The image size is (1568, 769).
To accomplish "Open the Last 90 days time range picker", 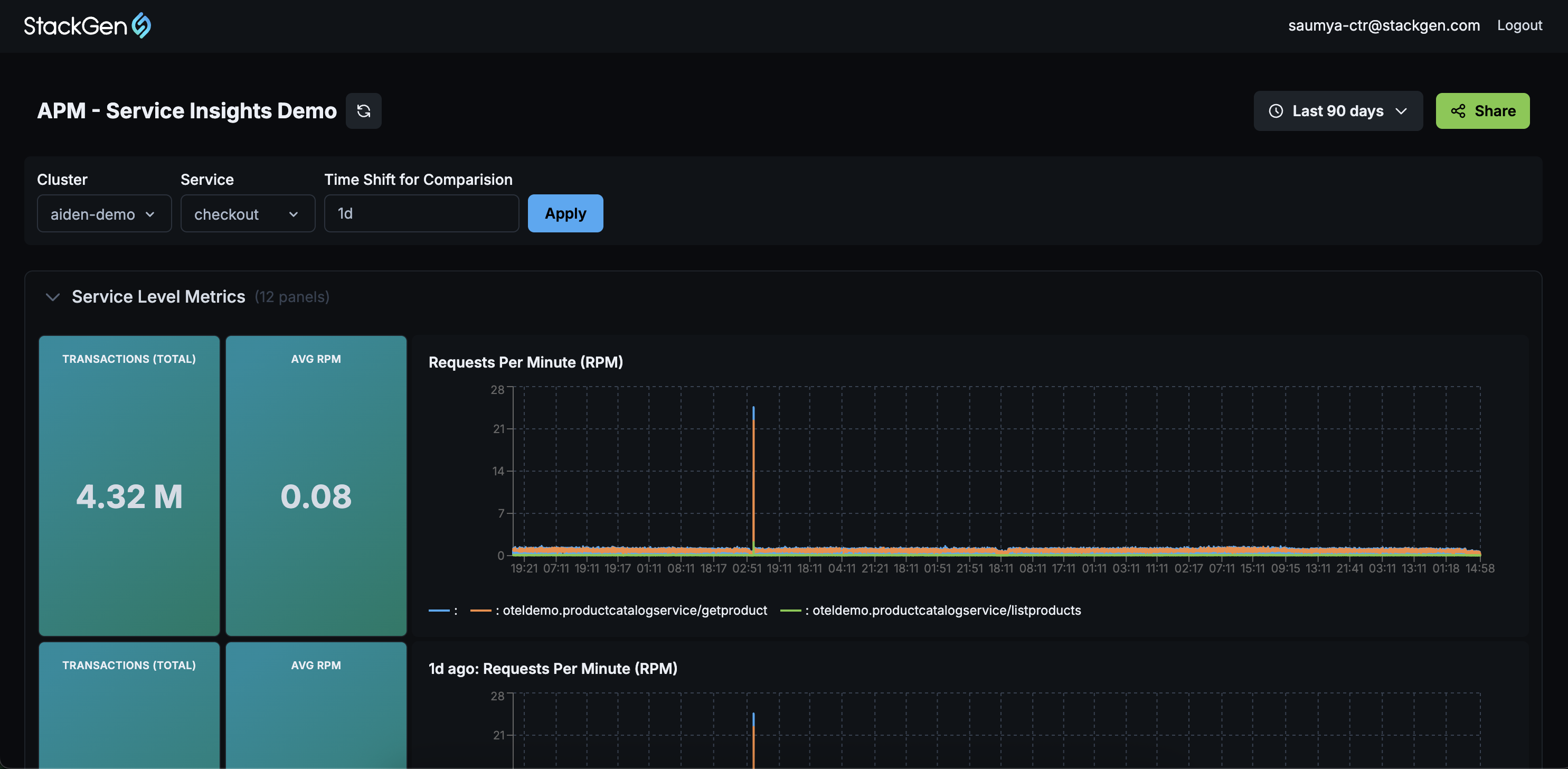I will [x=1337, y=111].
